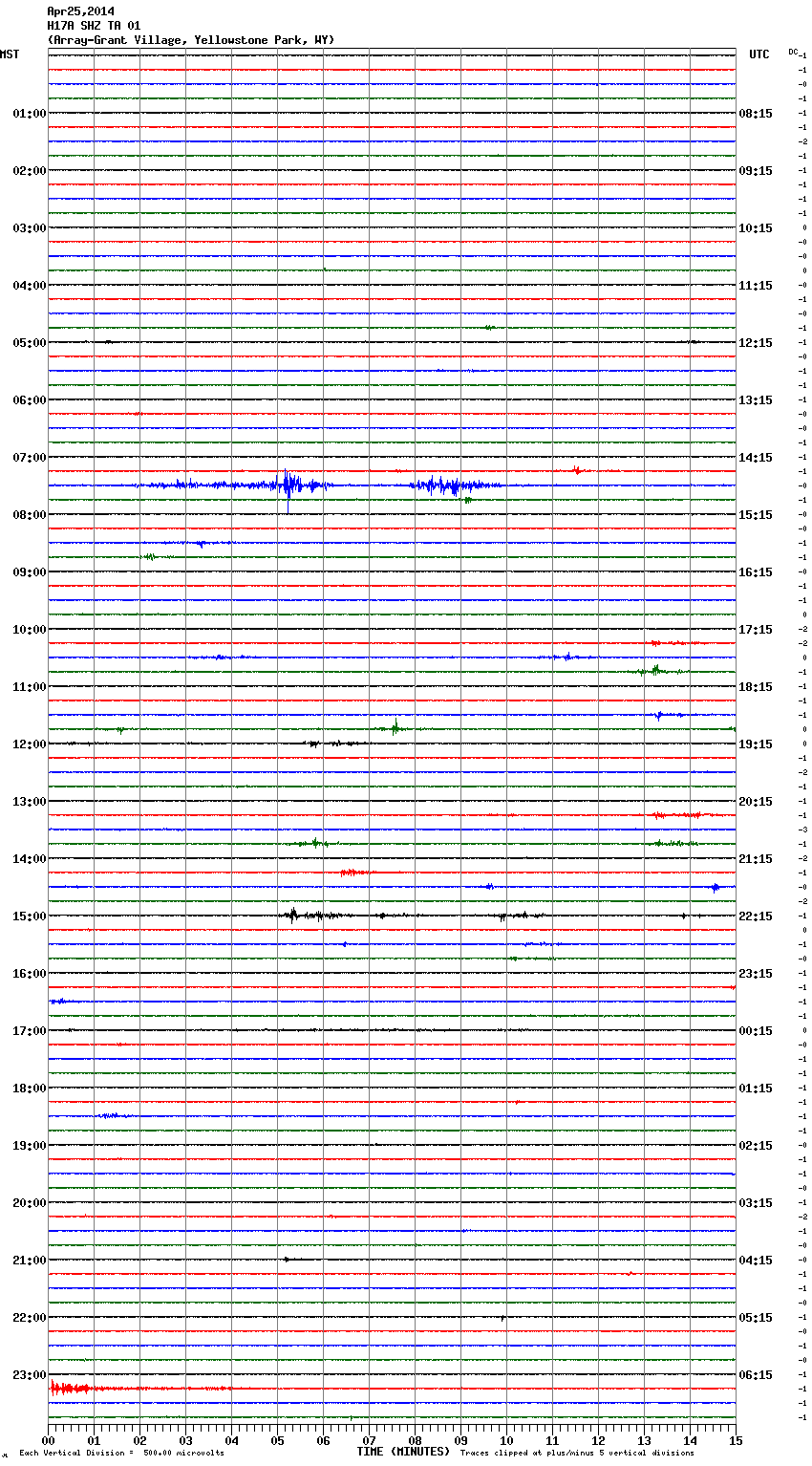Click the 06:15 UTC time label
The image size is (812, 1466).
coord(756,1375)
